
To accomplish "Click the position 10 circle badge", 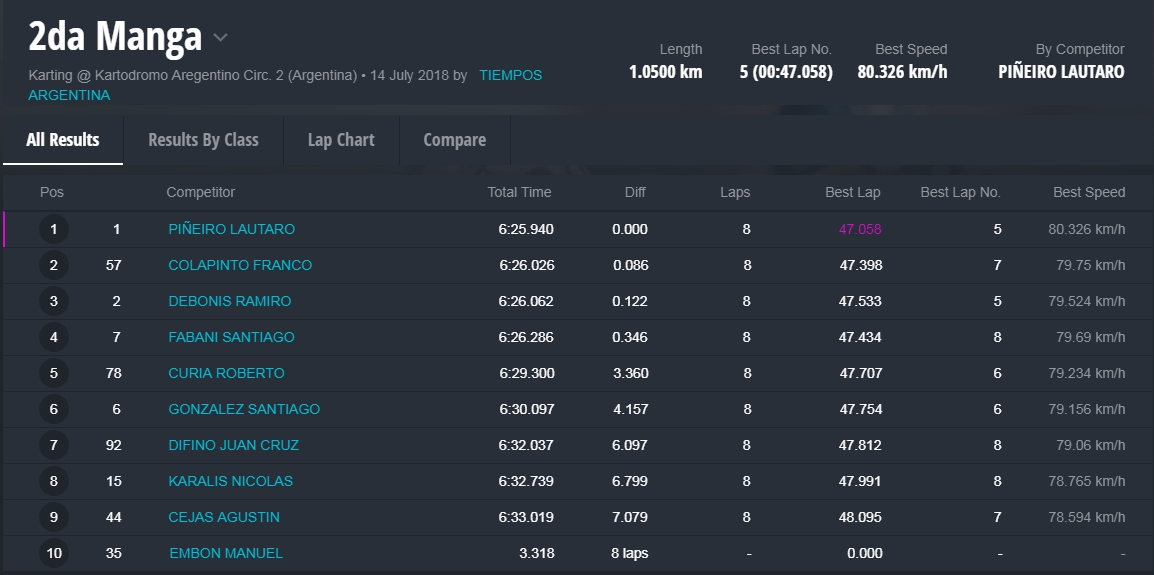I will point(54,553).
